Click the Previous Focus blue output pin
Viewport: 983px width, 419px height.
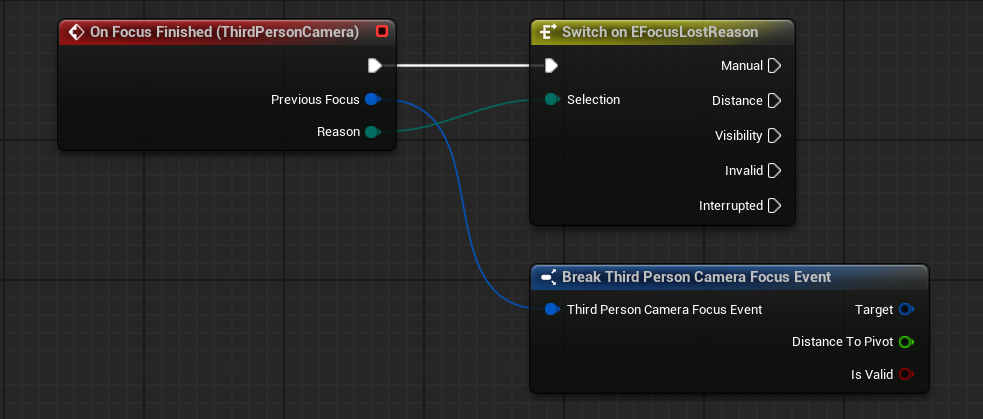(x=372, y=99)
